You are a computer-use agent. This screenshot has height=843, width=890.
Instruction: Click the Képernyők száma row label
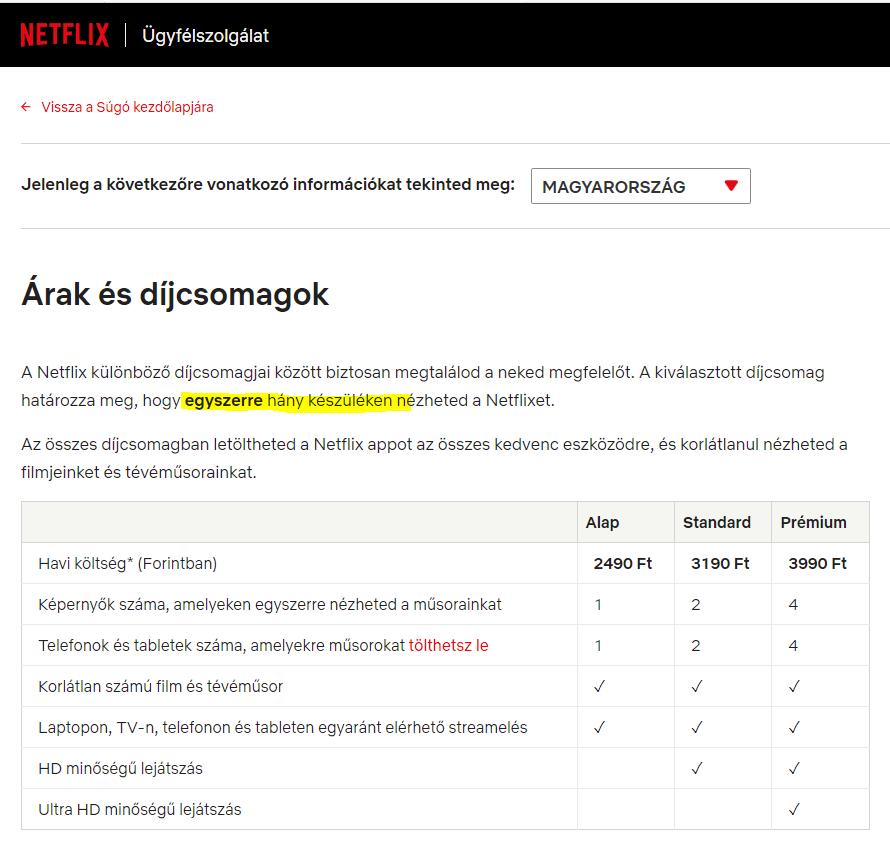270,605
